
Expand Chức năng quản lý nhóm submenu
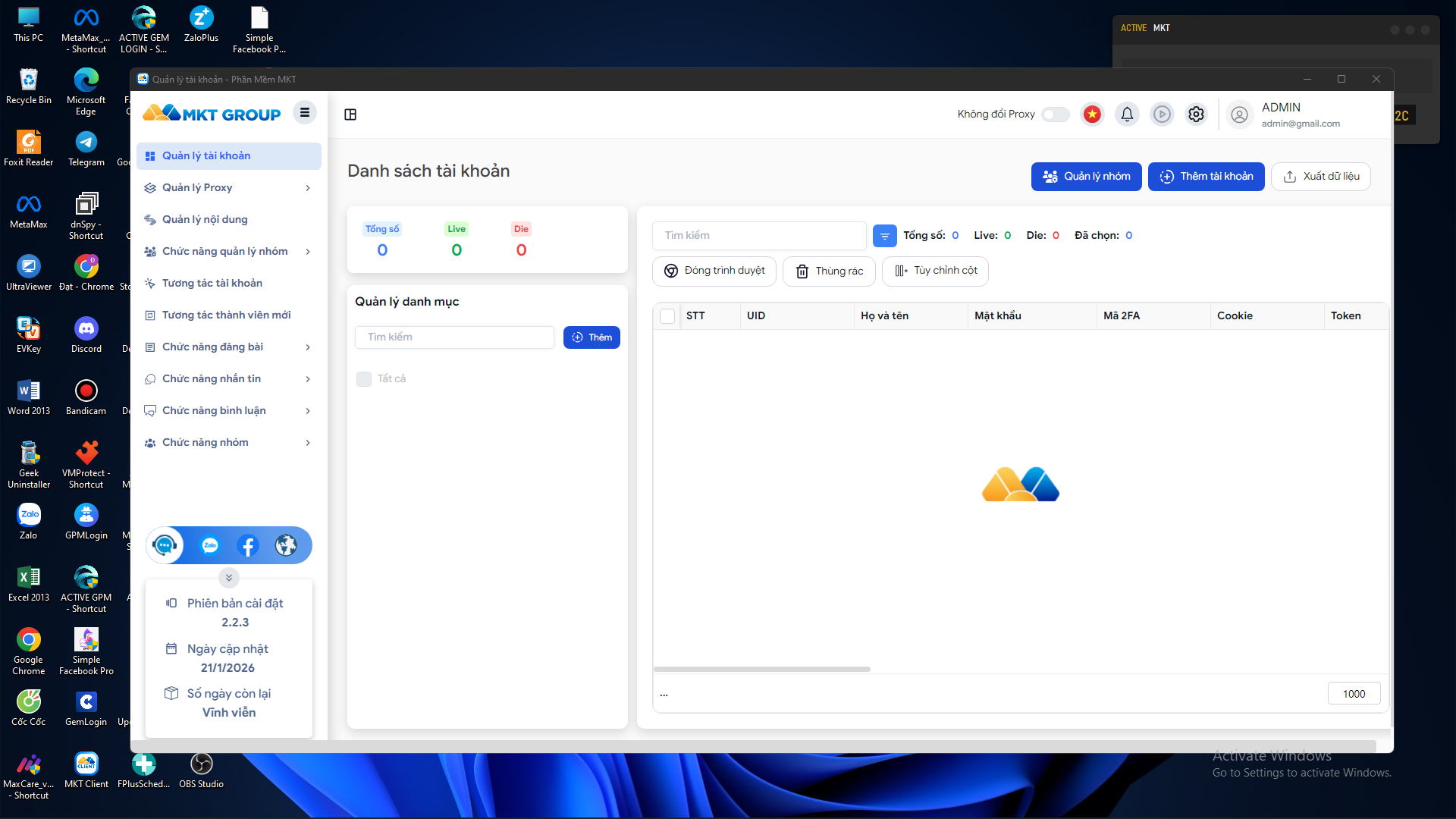(308, 252)
